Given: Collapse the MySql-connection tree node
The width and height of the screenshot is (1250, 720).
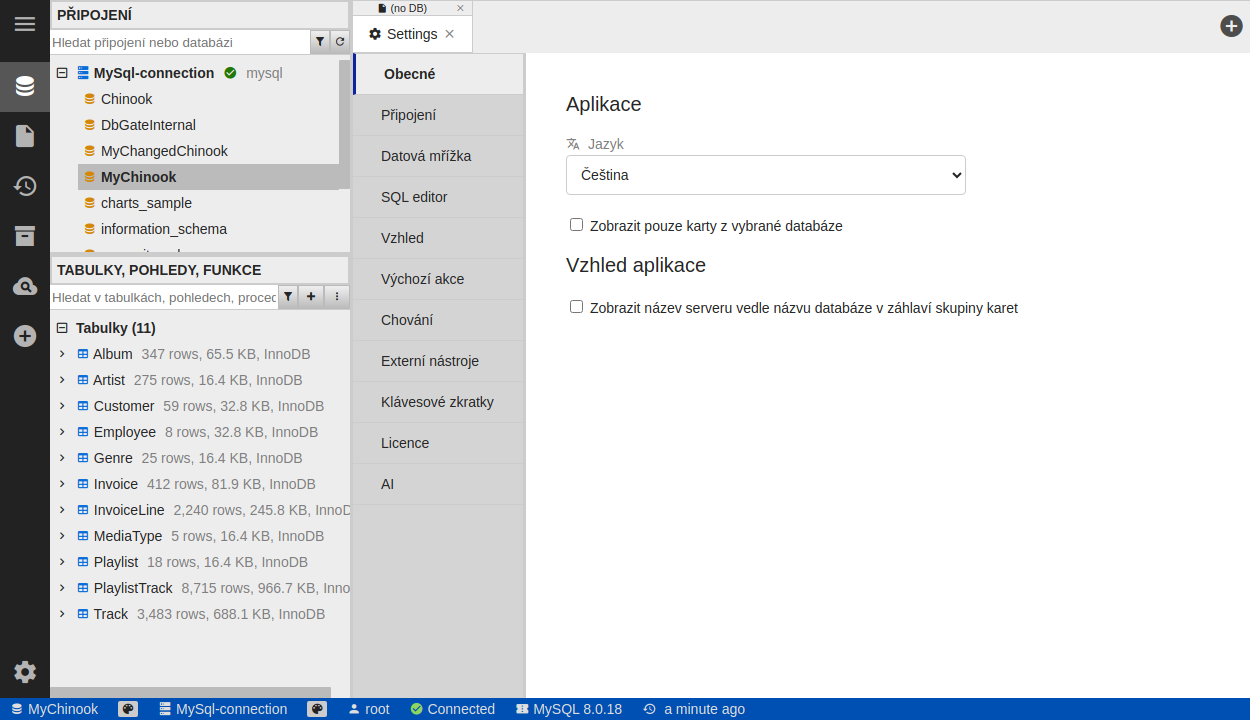Looking at the screenshot, I should click(62, 73).
